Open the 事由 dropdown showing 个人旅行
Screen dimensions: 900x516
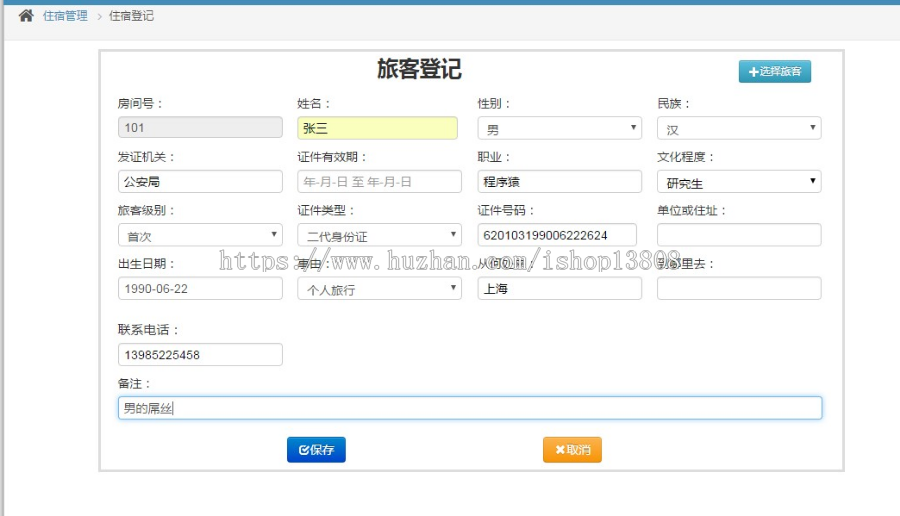tap(379, 289)
